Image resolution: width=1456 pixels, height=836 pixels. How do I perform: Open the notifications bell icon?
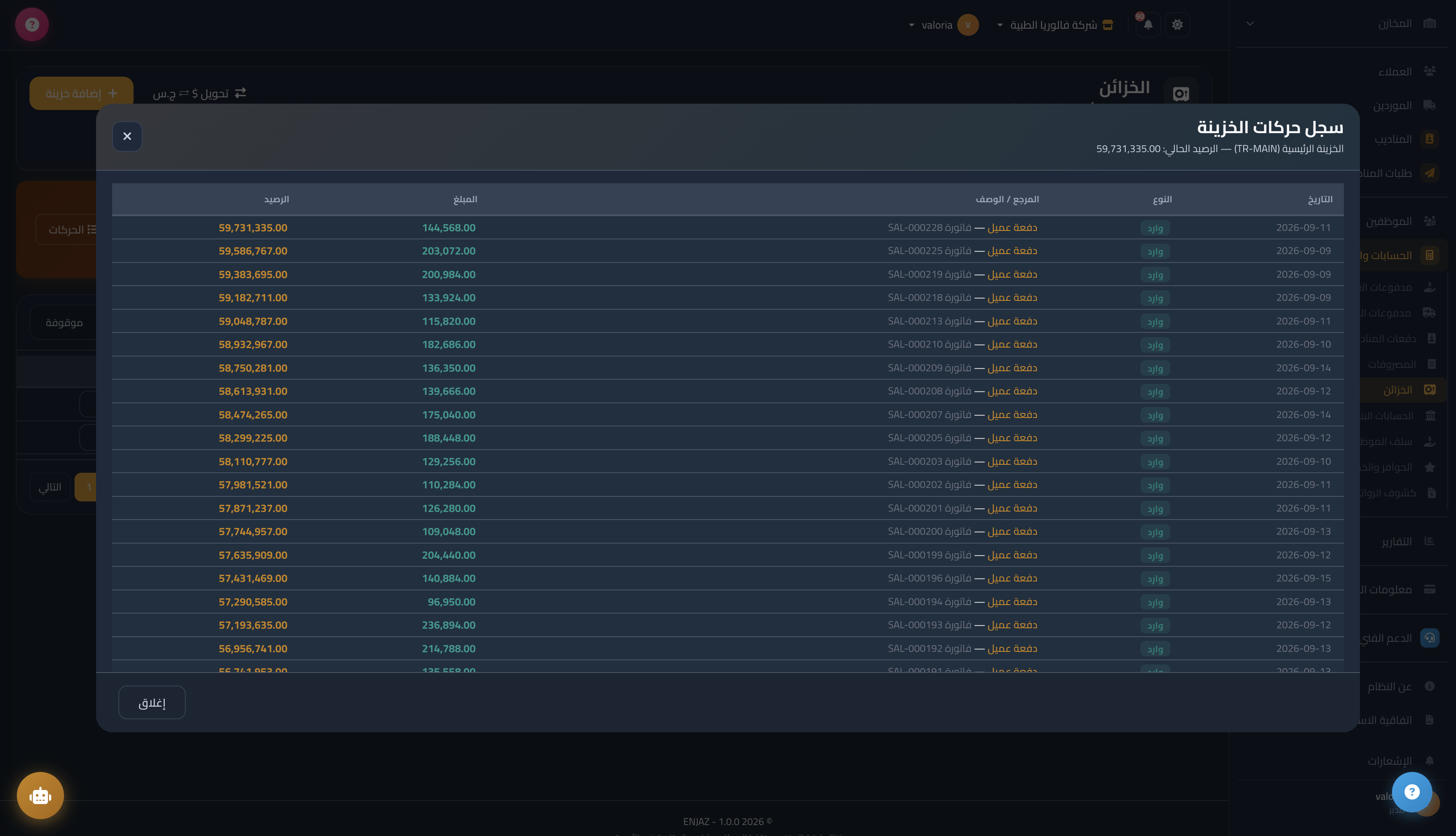click(x=1148, y=25)
